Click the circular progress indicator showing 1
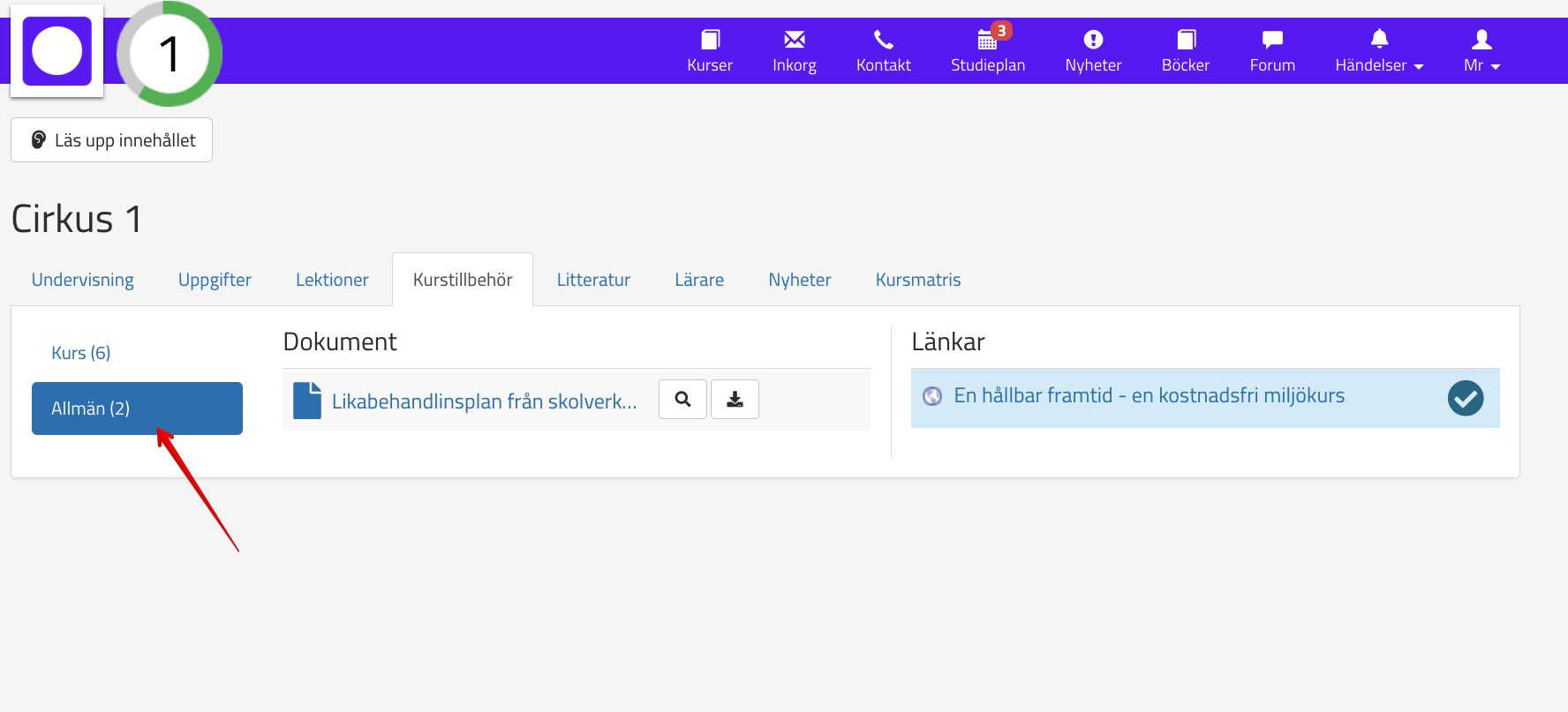The width and height of the screenshot is (1568, 712). click(x=170, y=54)
